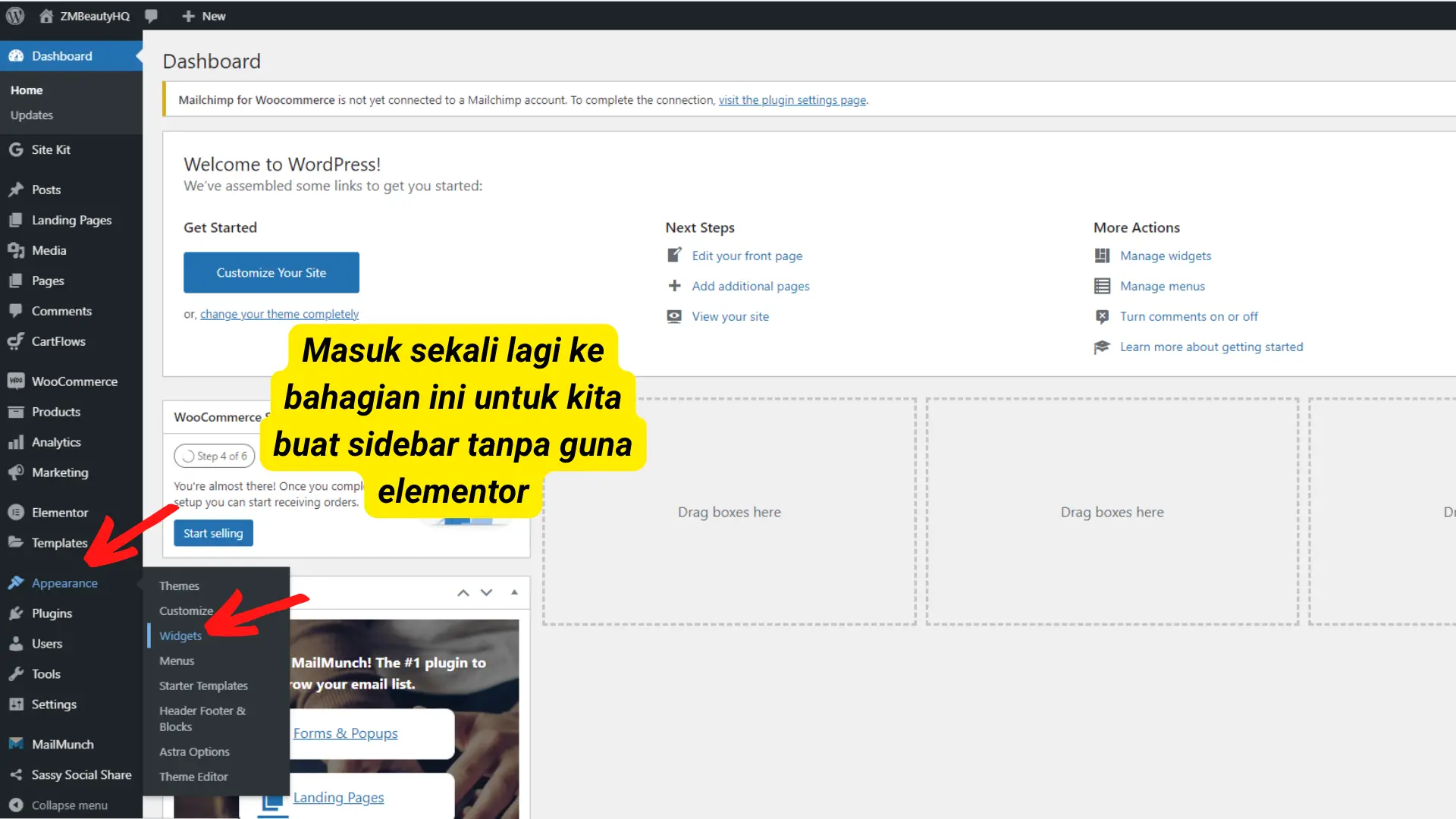Screen dimensions: 1456x819
Task: Click the MailMunch sidebar icon
Action: click(x=16, y=745)
